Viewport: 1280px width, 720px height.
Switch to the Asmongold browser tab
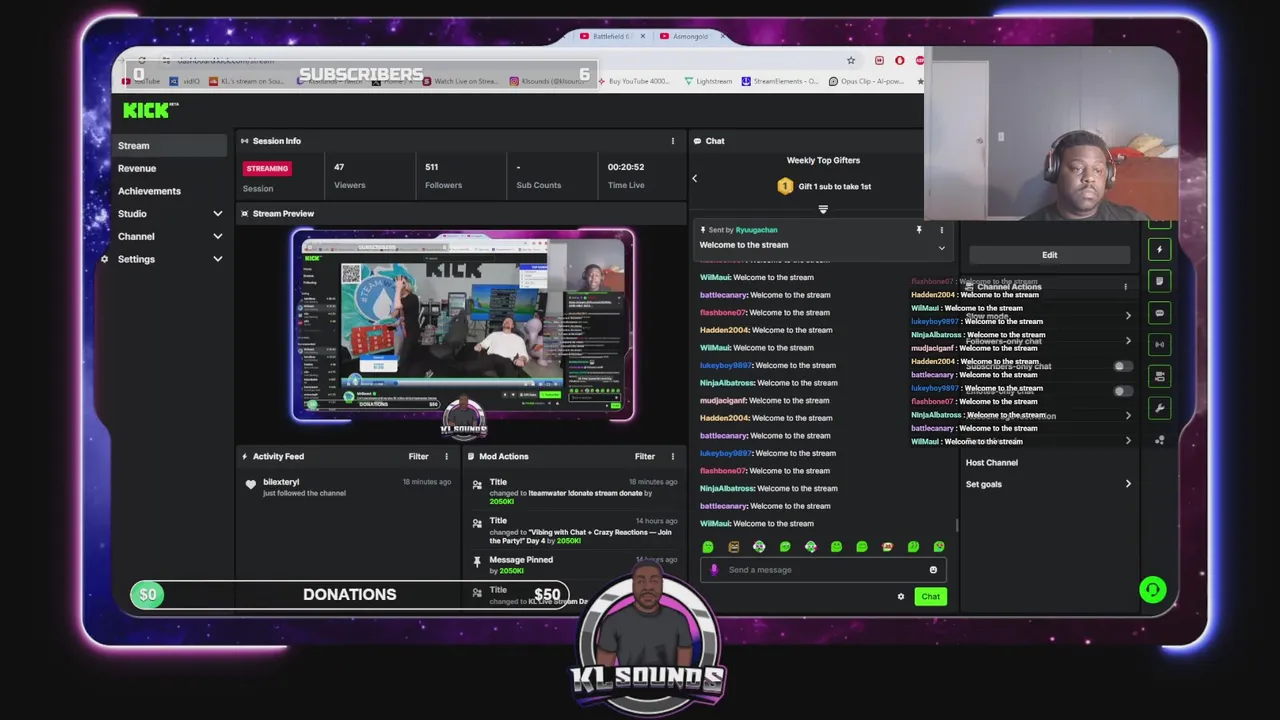(690, 37)
